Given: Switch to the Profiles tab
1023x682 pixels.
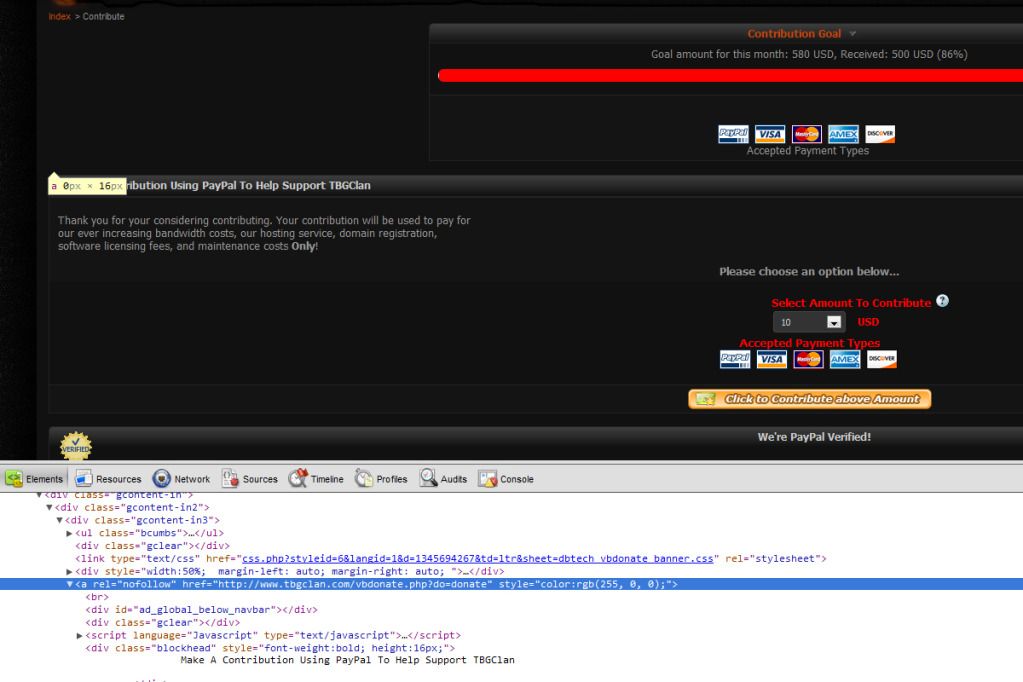Looking at the screenshot, I should (x=381, y=479).
